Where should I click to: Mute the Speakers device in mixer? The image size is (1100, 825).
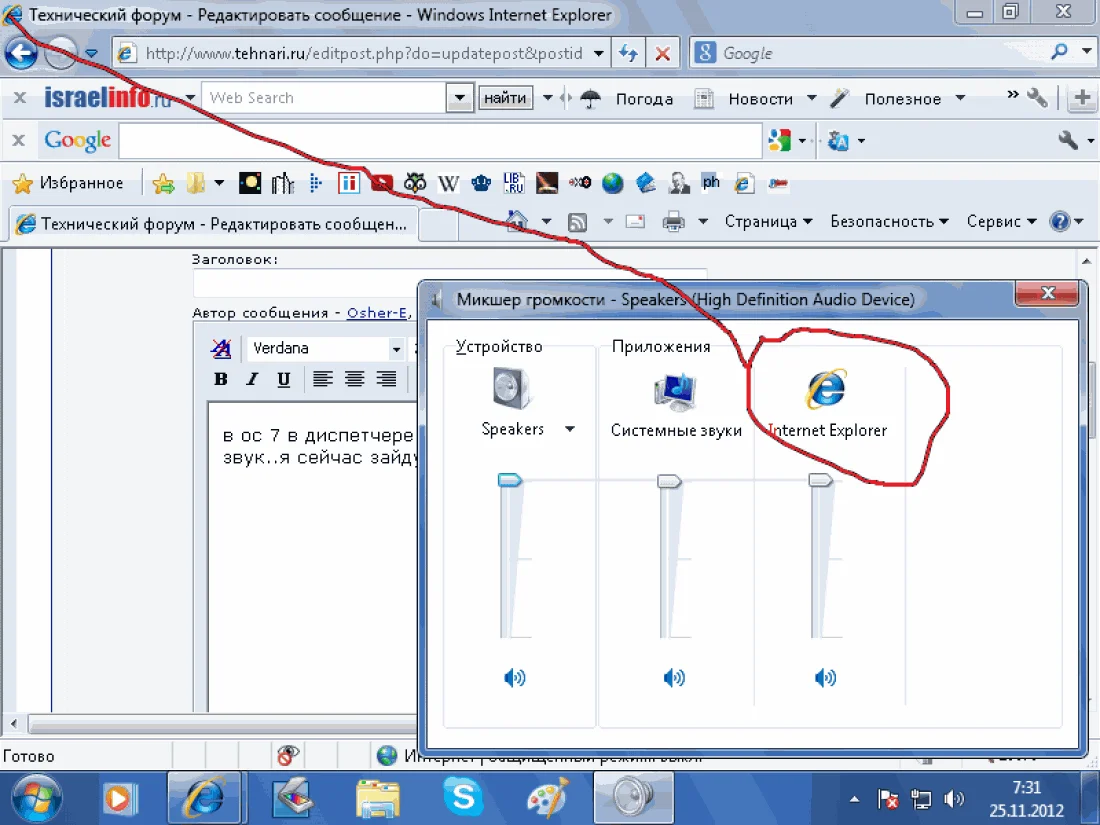(x=514, y=678)
